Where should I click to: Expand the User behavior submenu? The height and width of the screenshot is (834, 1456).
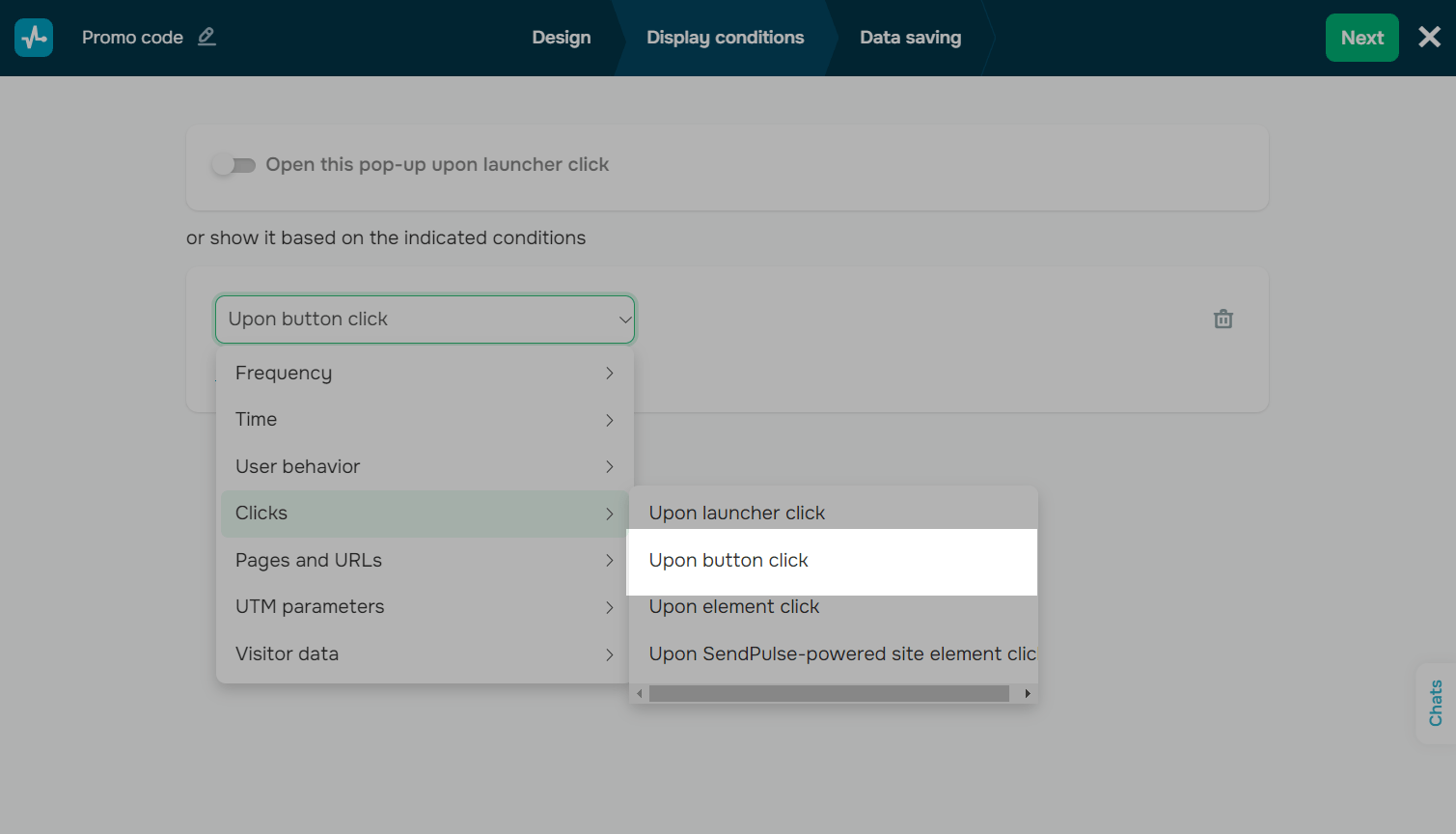(x=425, y=467)
